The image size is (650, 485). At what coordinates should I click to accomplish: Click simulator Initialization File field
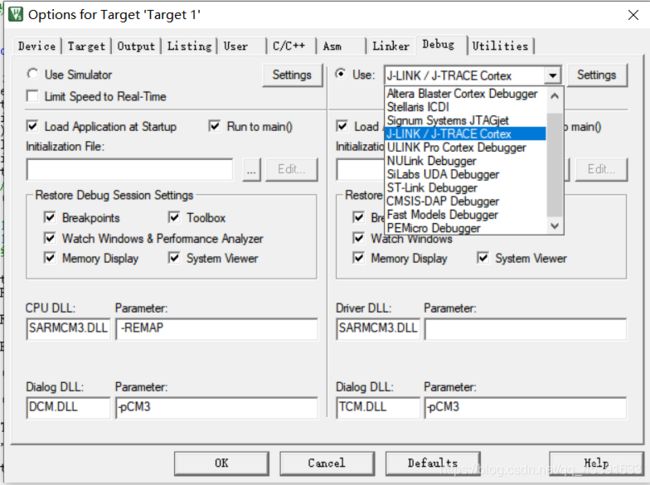[x=129, y=170]
